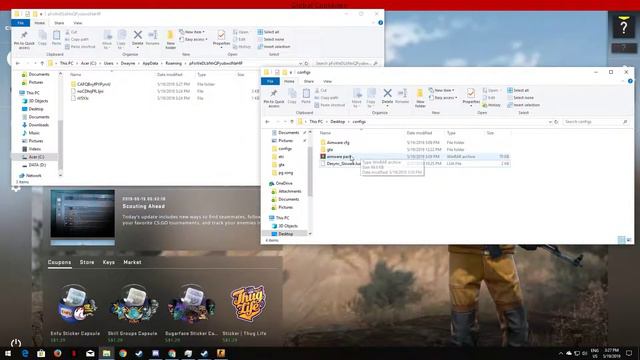Open Easy access dropdown in config window
The image size is (640, 360).
[444, 98]
